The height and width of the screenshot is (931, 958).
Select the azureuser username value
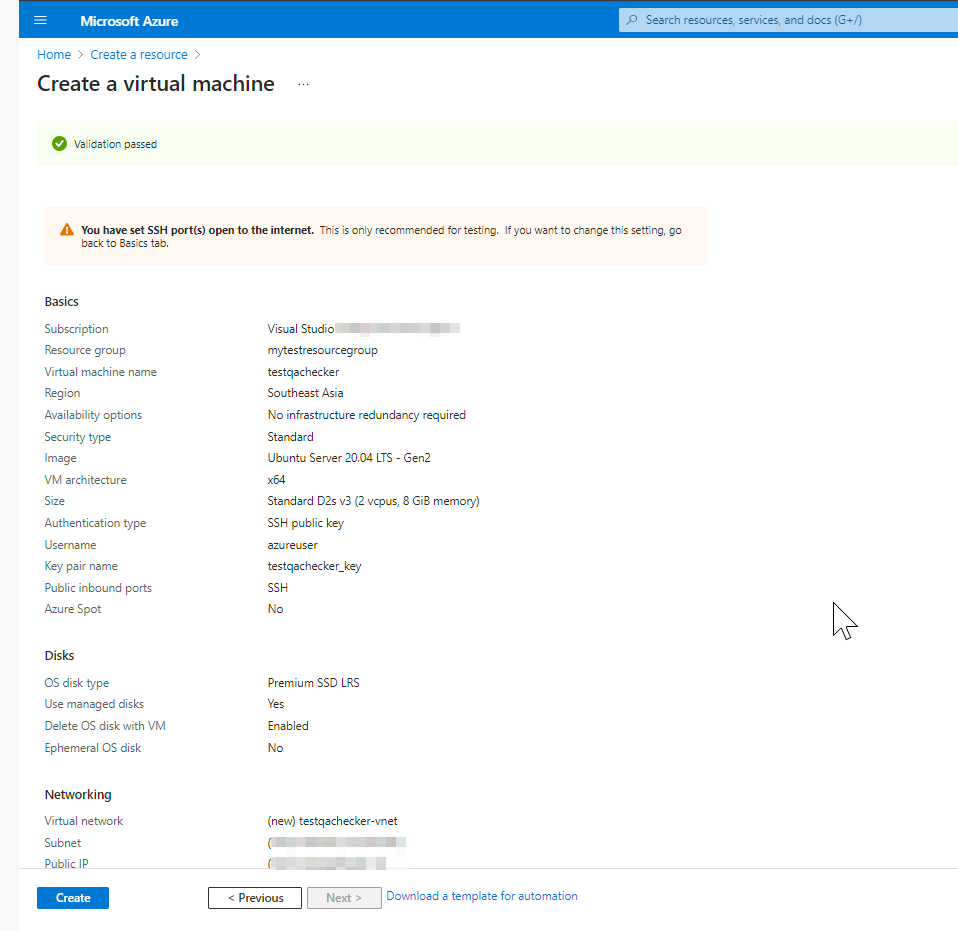pyautogui.click(x=293, y=545)
